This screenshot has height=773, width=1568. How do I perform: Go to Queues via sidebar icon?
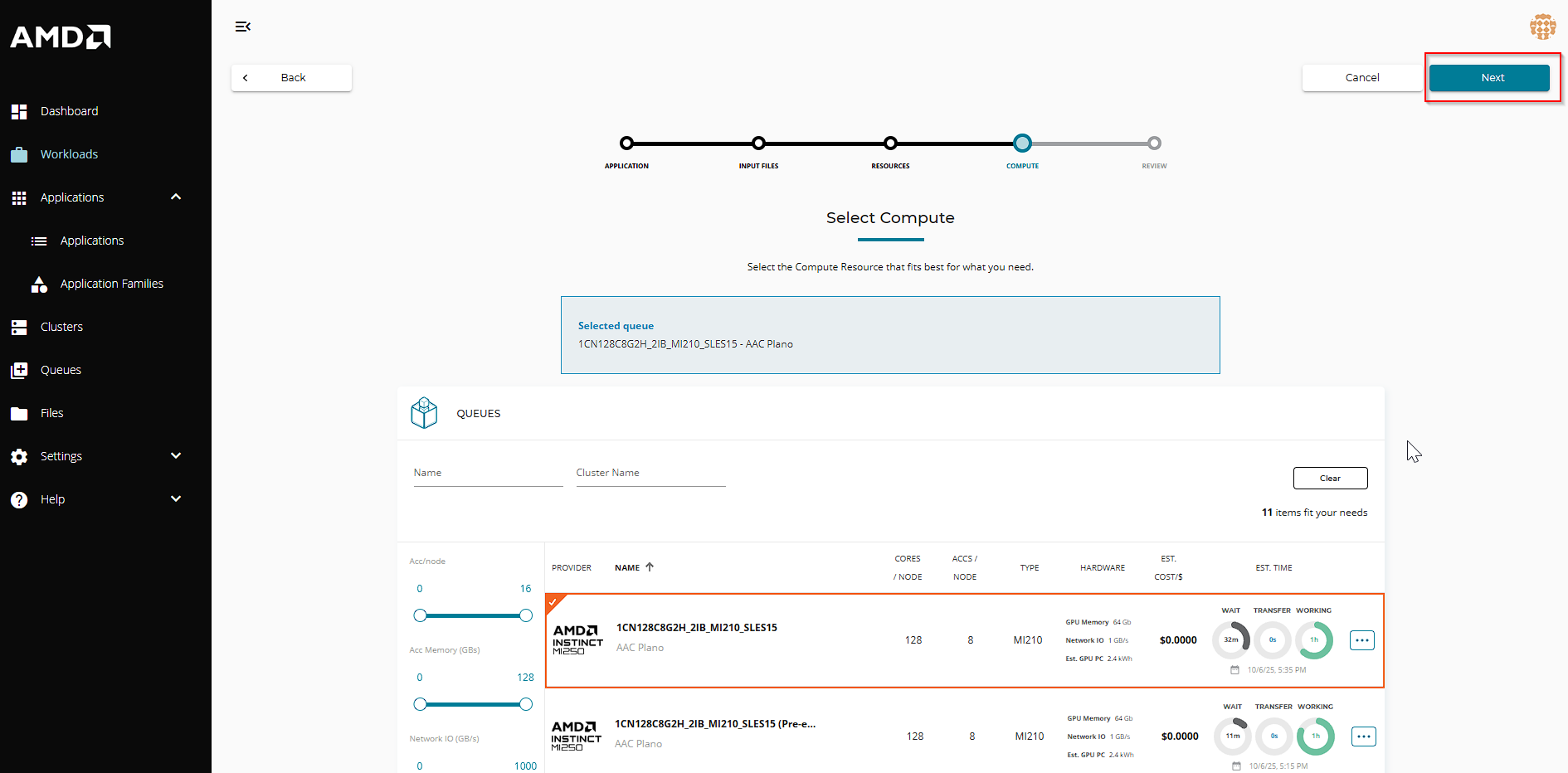(x=19, y=370)
